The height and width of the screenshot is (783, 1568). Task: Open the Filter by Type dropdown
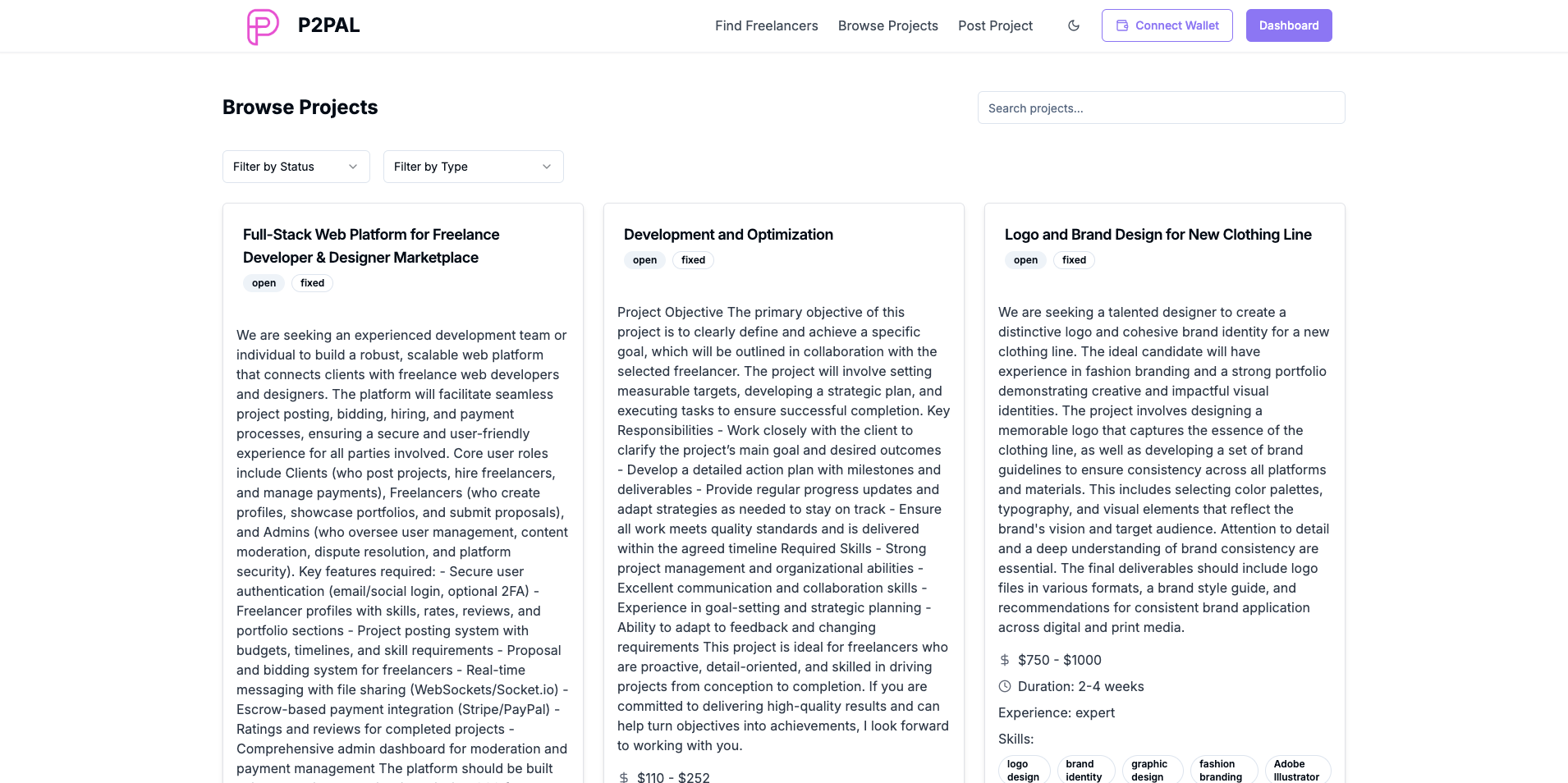473,167
